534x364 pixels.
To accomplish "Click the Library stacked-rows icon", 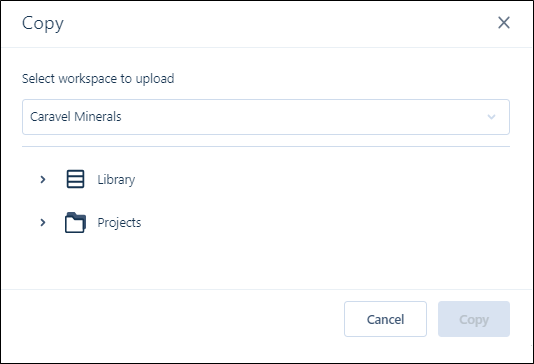I will tap(75, 179).
